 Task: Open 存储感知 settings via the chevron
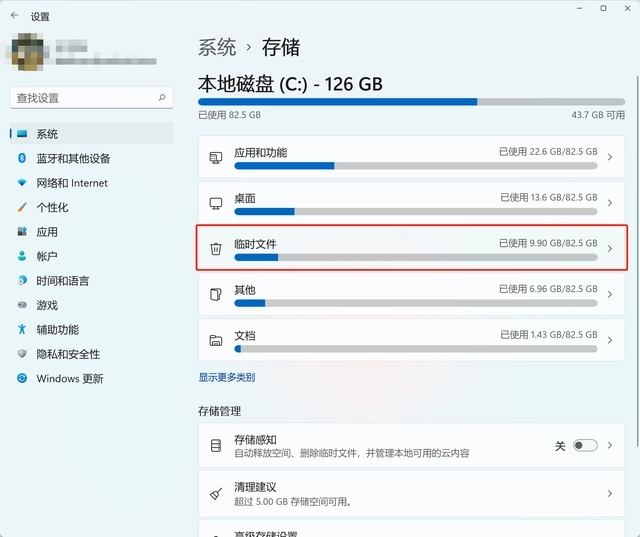coord(610,445)
